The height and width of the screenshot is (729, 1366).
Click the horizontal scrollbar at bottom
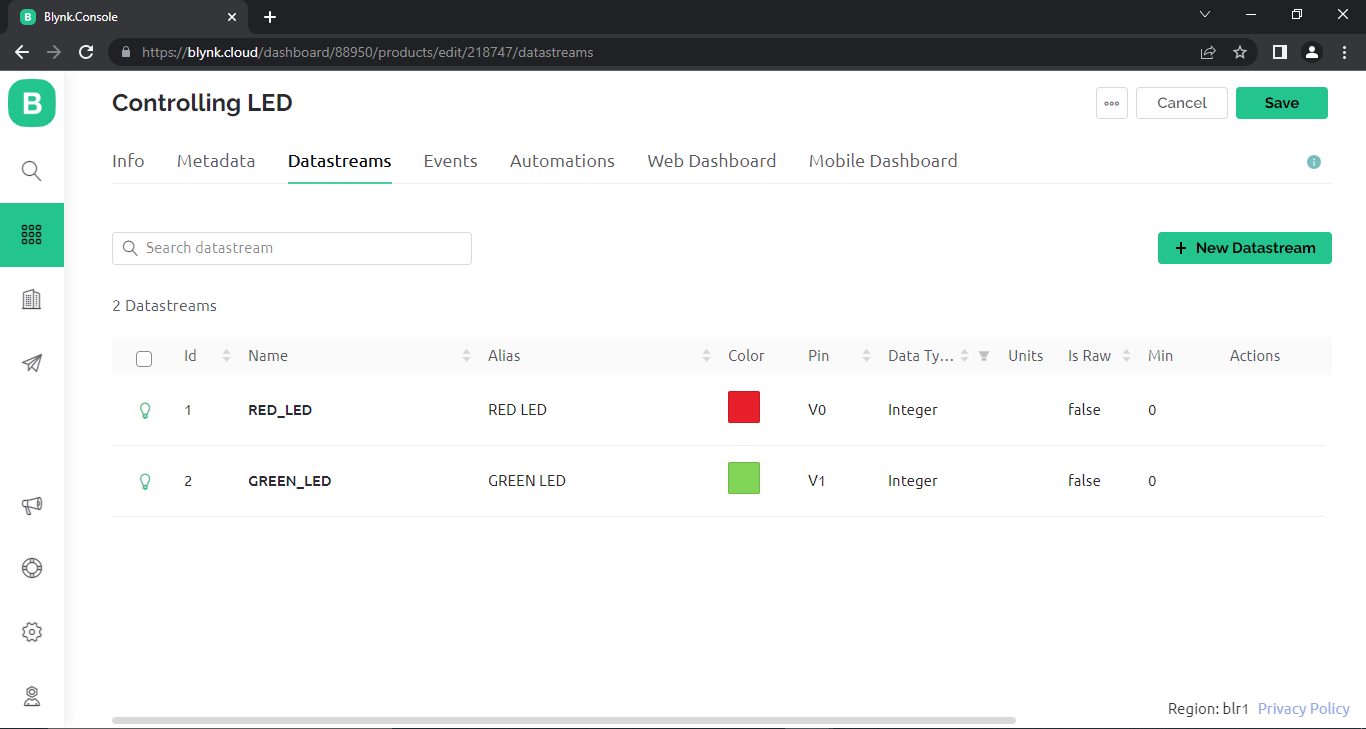(x=564, y=720)
